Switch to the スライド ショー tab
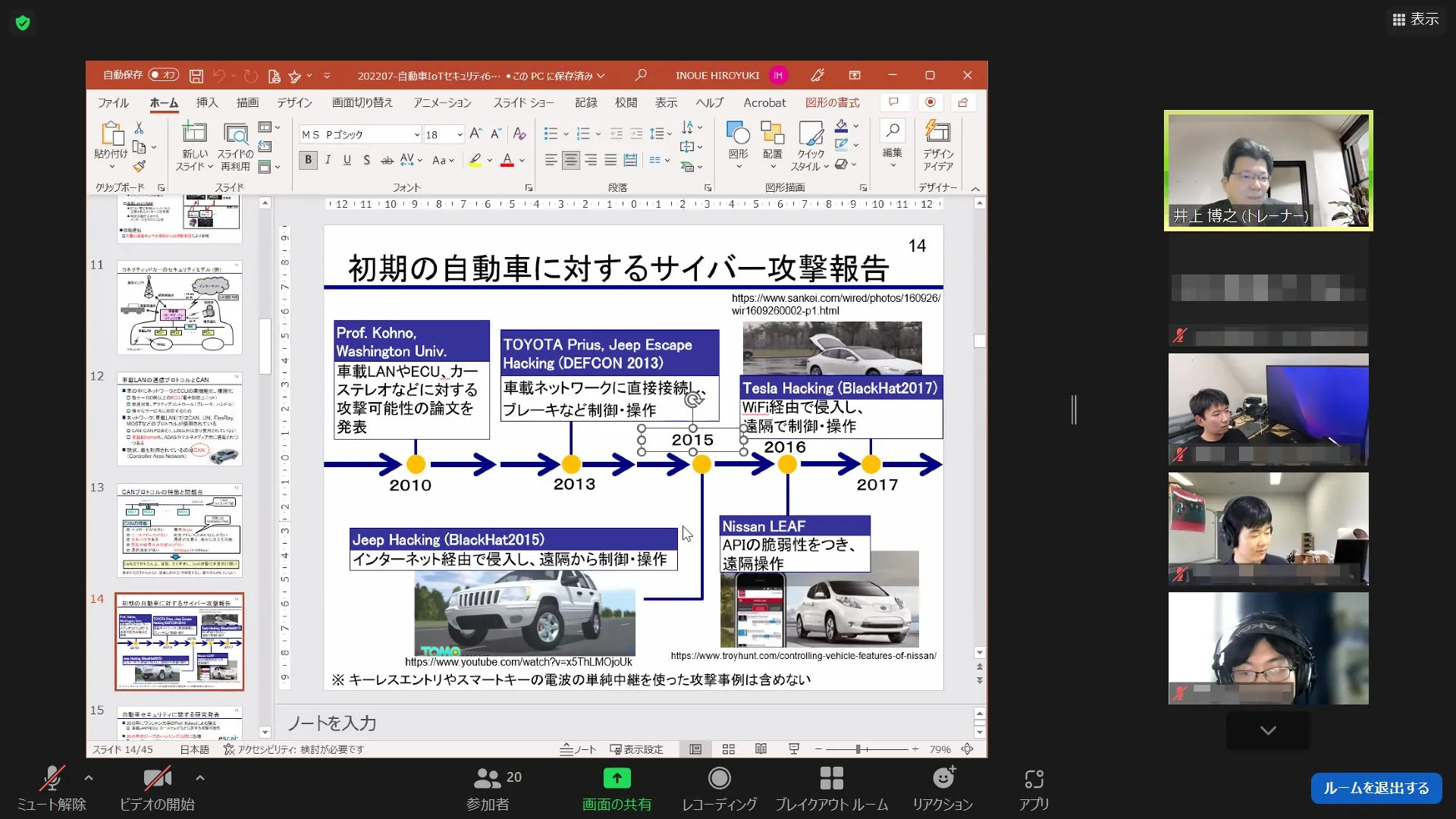 [x=524, y=102]
